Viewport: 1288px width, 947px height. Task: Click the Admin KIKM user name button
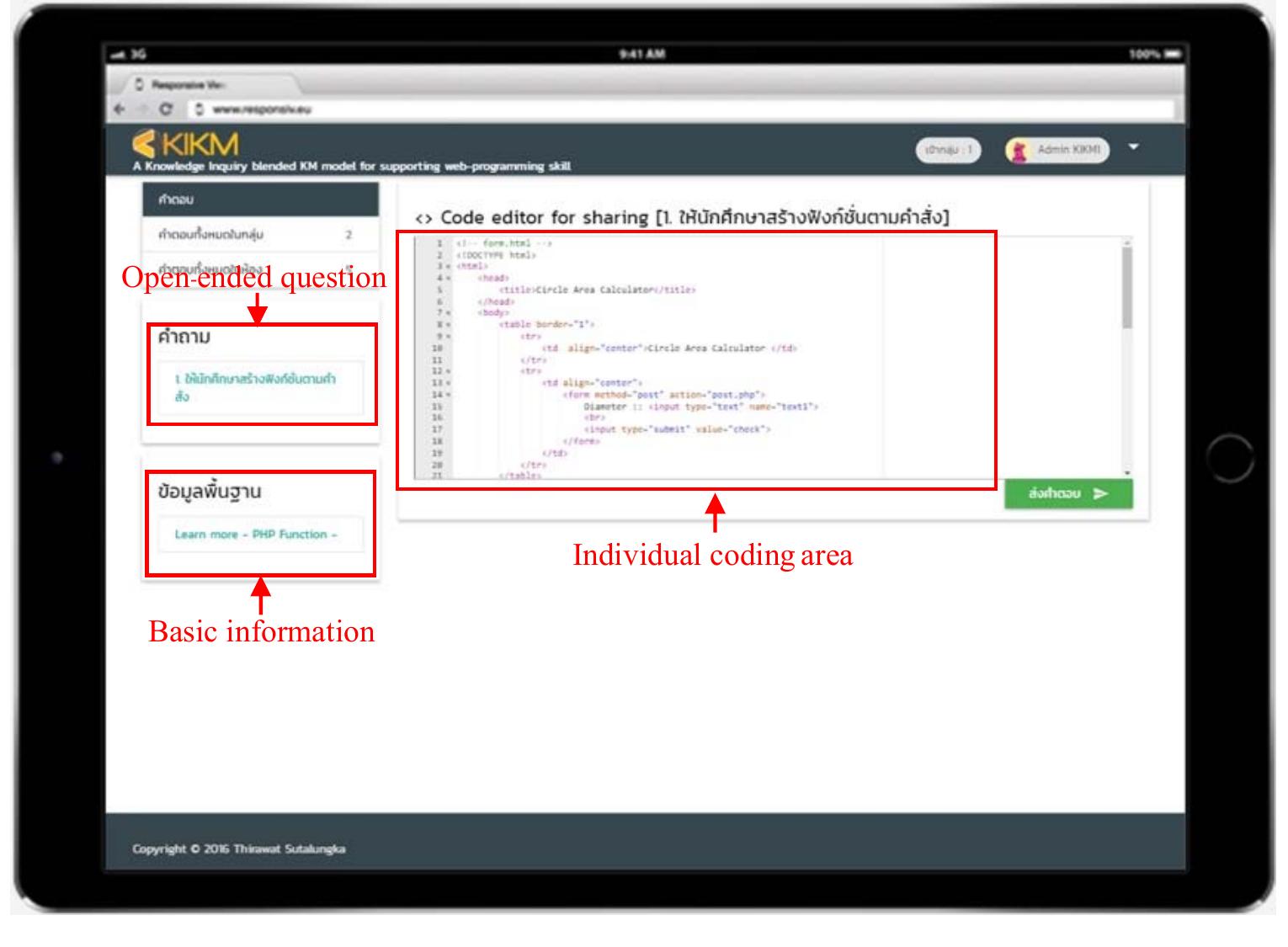coord(1058,150)
